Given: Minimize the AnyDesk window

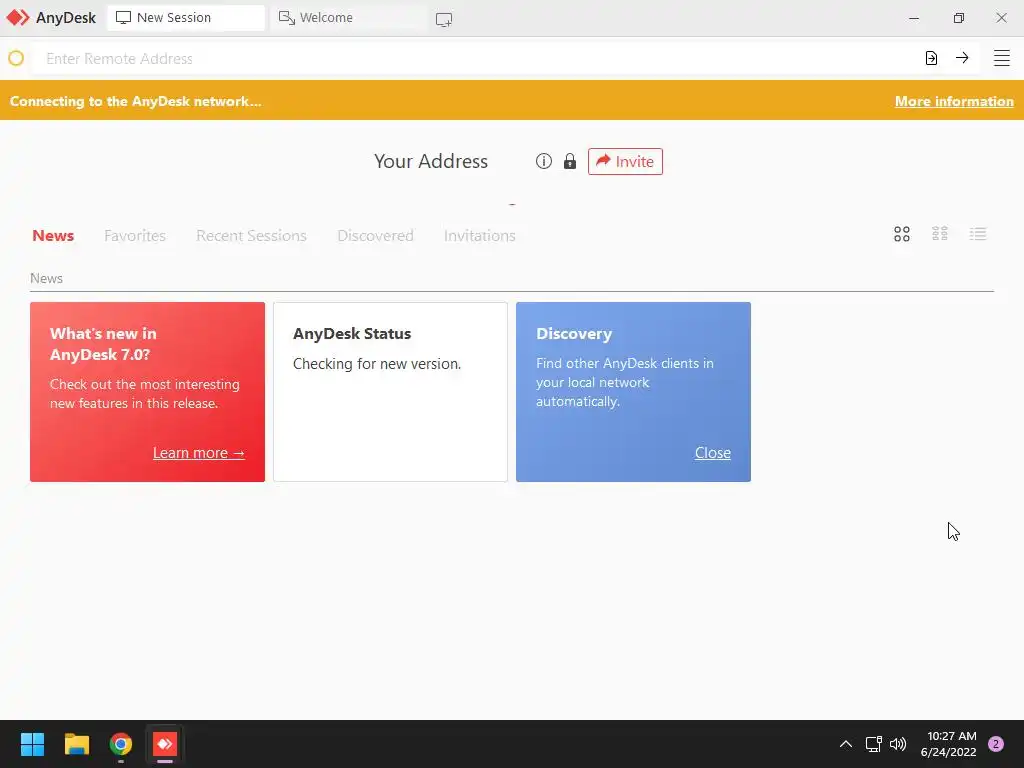Looking at the screenshot, I should coord(914,18).
